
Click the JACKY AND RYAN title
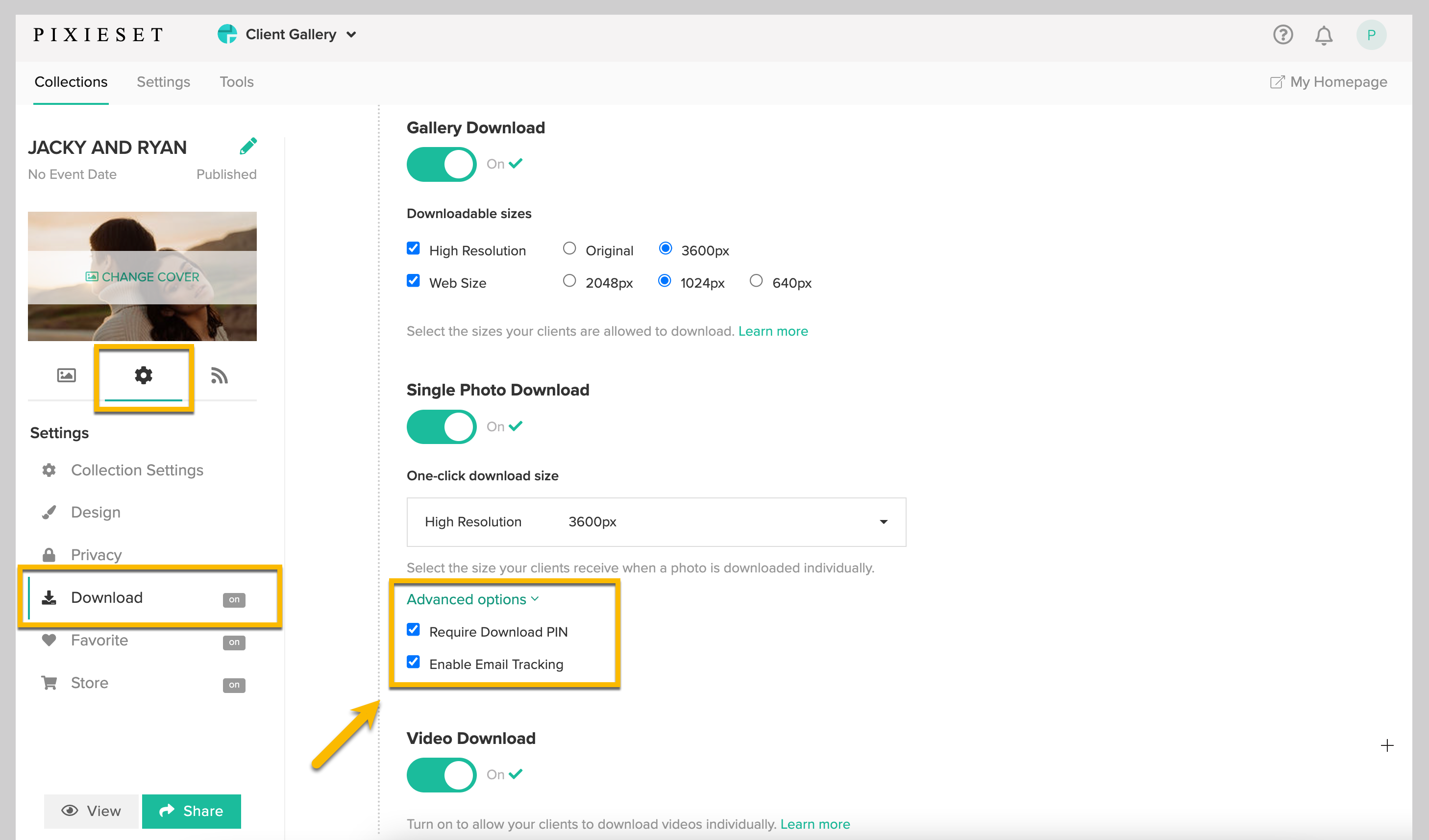[x=107, y=147]
